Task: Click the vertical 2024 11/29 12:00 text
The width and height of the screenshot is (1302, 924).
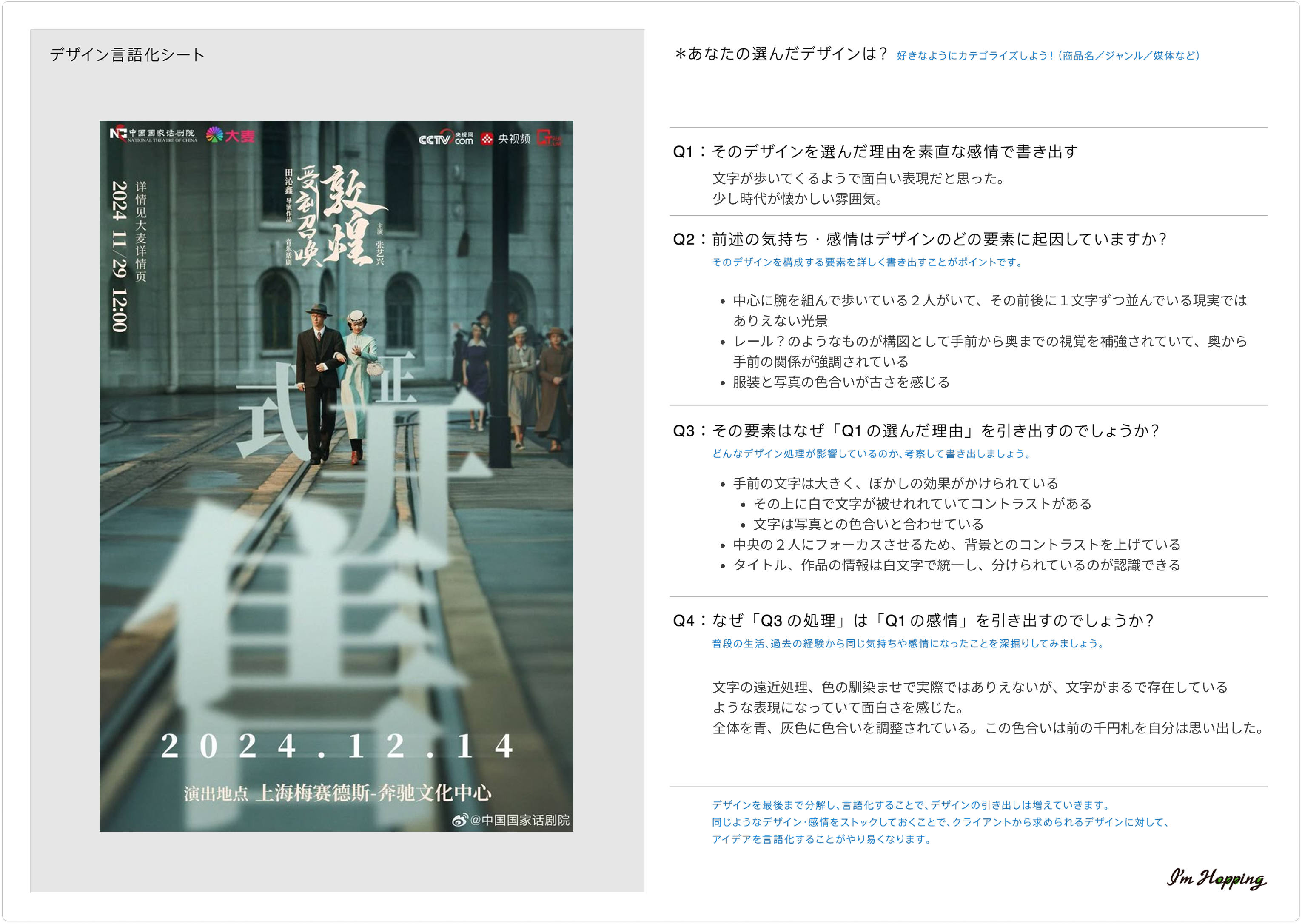Action: 120,256
